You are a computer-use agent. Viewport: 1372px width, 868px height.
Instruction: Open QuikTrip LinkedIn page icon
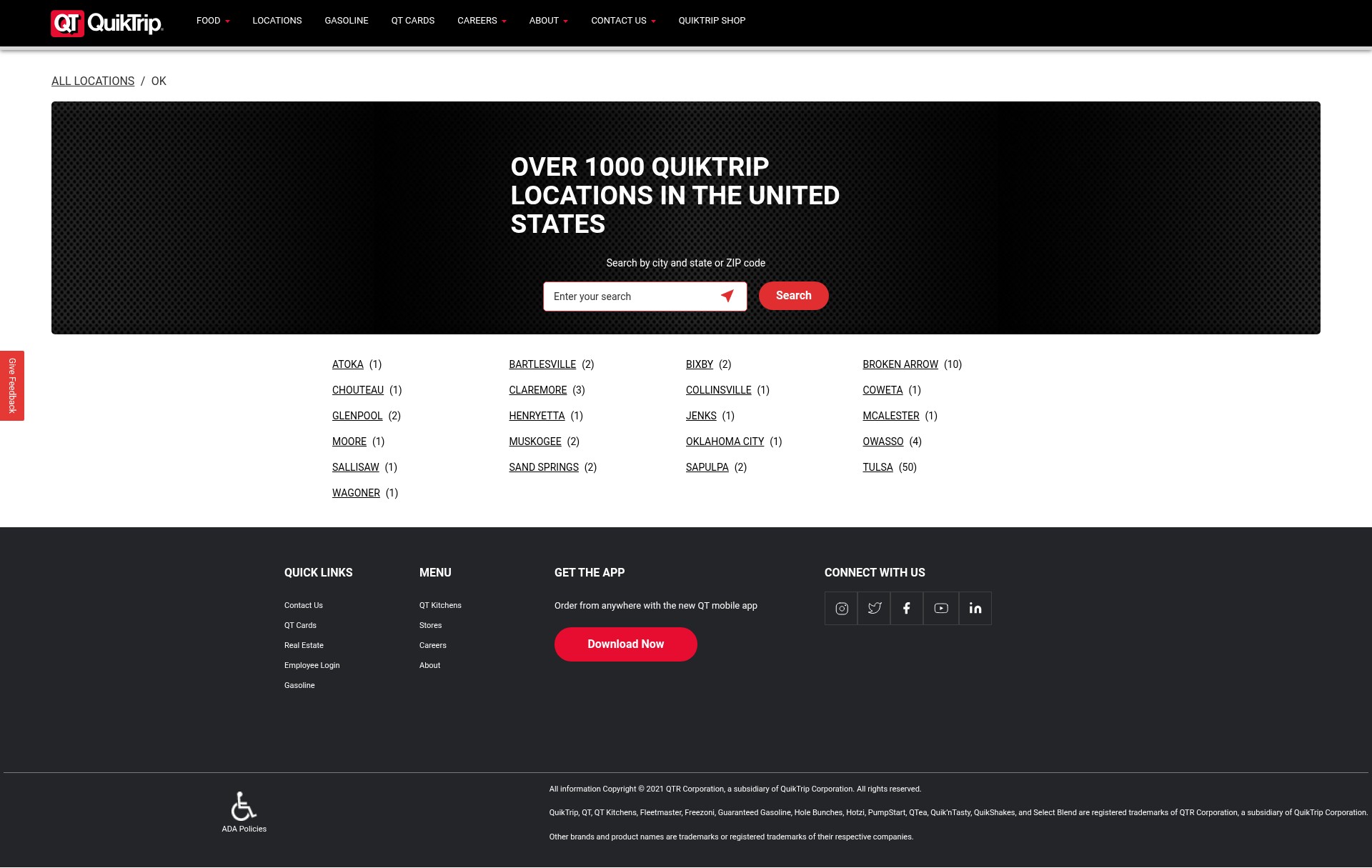[975, 609]
